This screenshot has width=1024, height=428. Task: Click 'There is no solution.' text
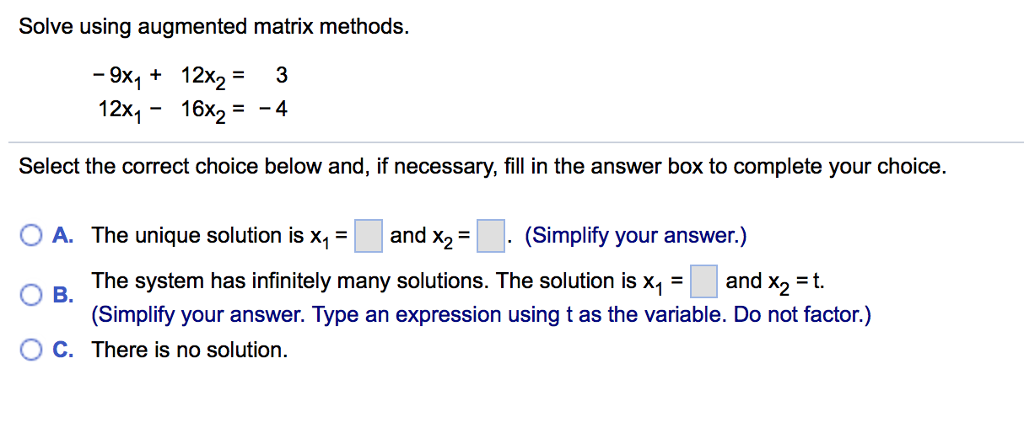click(189, 350)
